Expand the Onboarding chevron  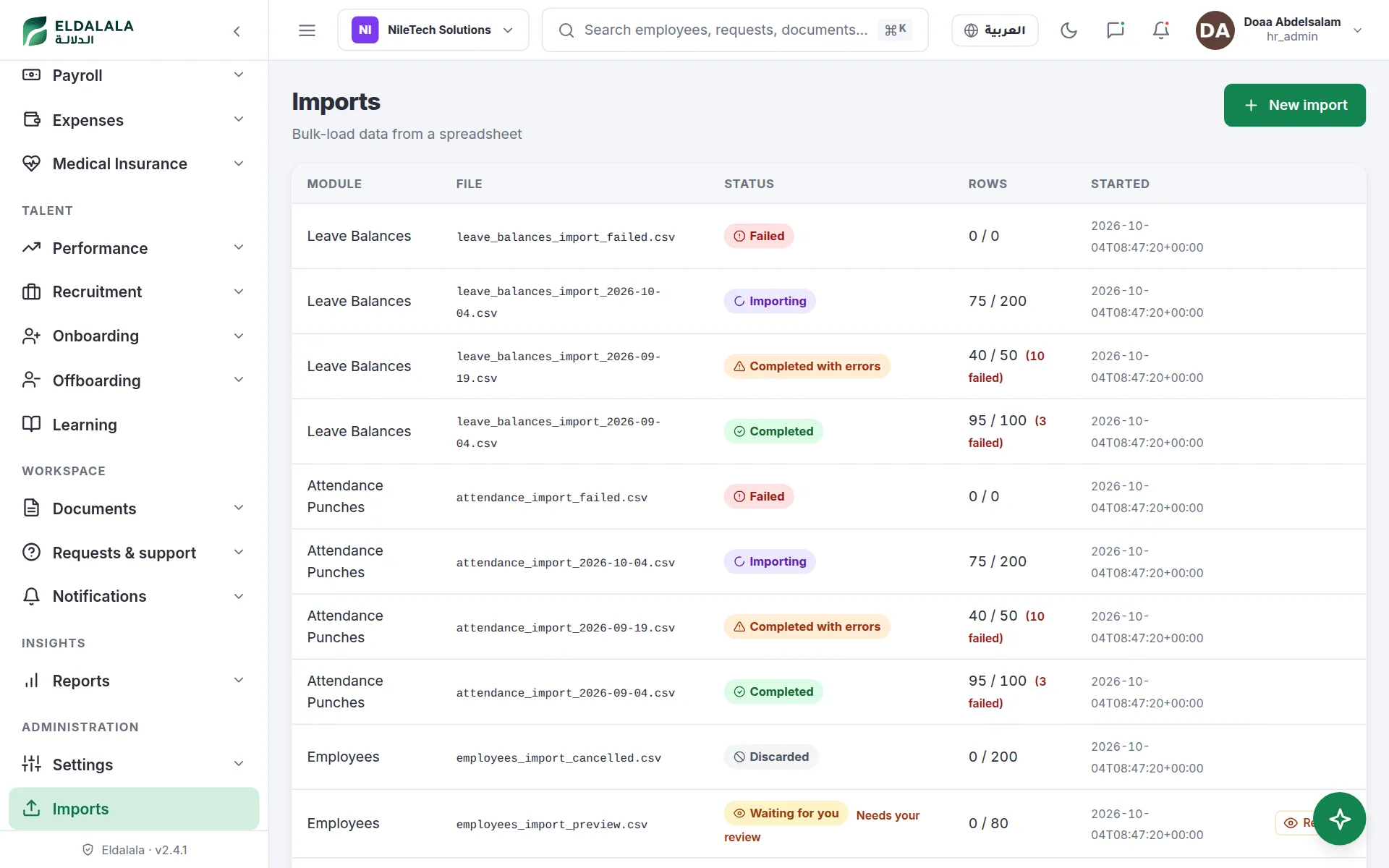point(239,336)
